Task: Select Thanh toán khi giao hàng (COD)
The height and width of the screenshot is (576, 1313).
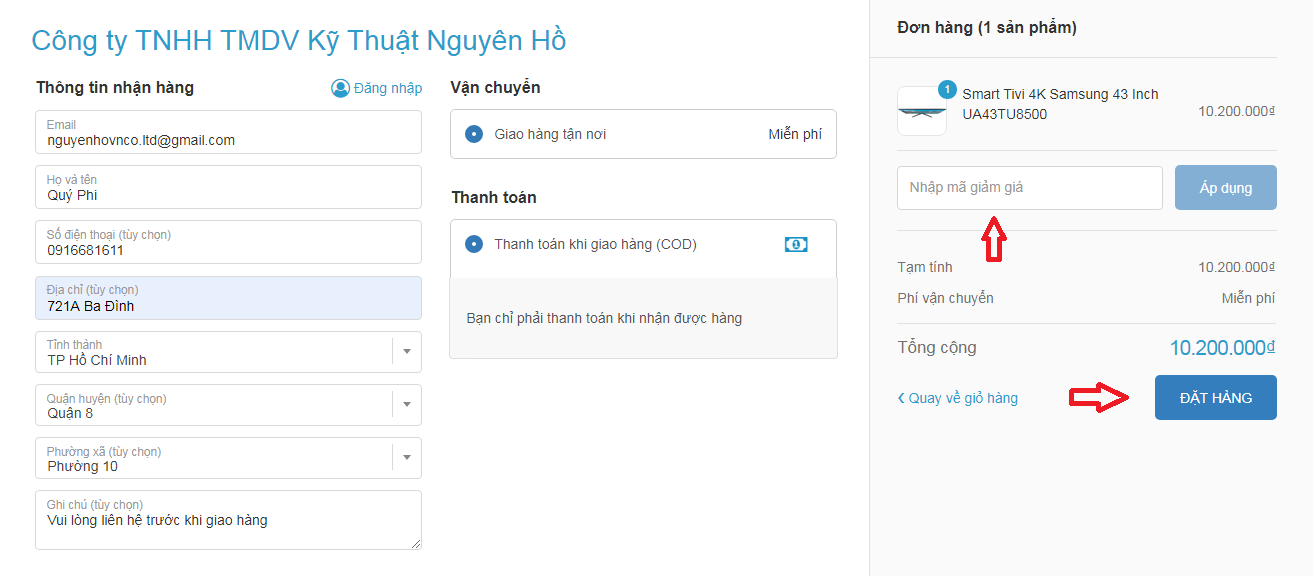Action: [x=474, y=244]
